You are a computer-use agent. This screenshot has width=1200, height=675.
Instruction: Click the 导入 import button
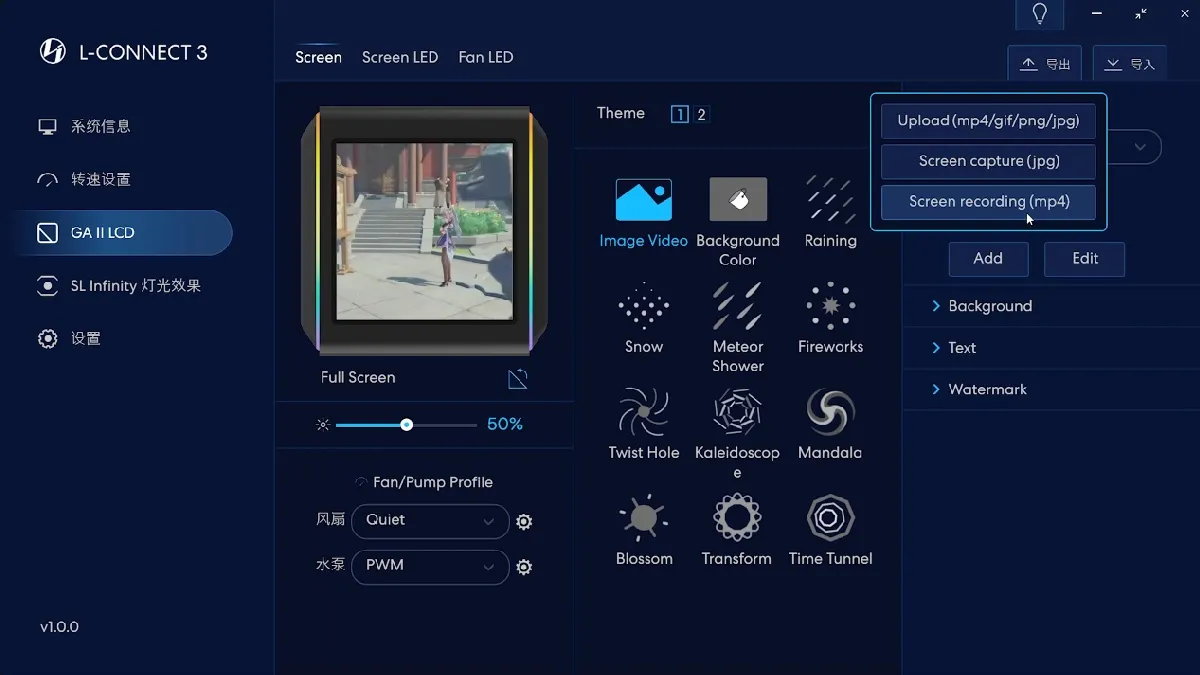pyautogui.click(x=1130, y=64)
